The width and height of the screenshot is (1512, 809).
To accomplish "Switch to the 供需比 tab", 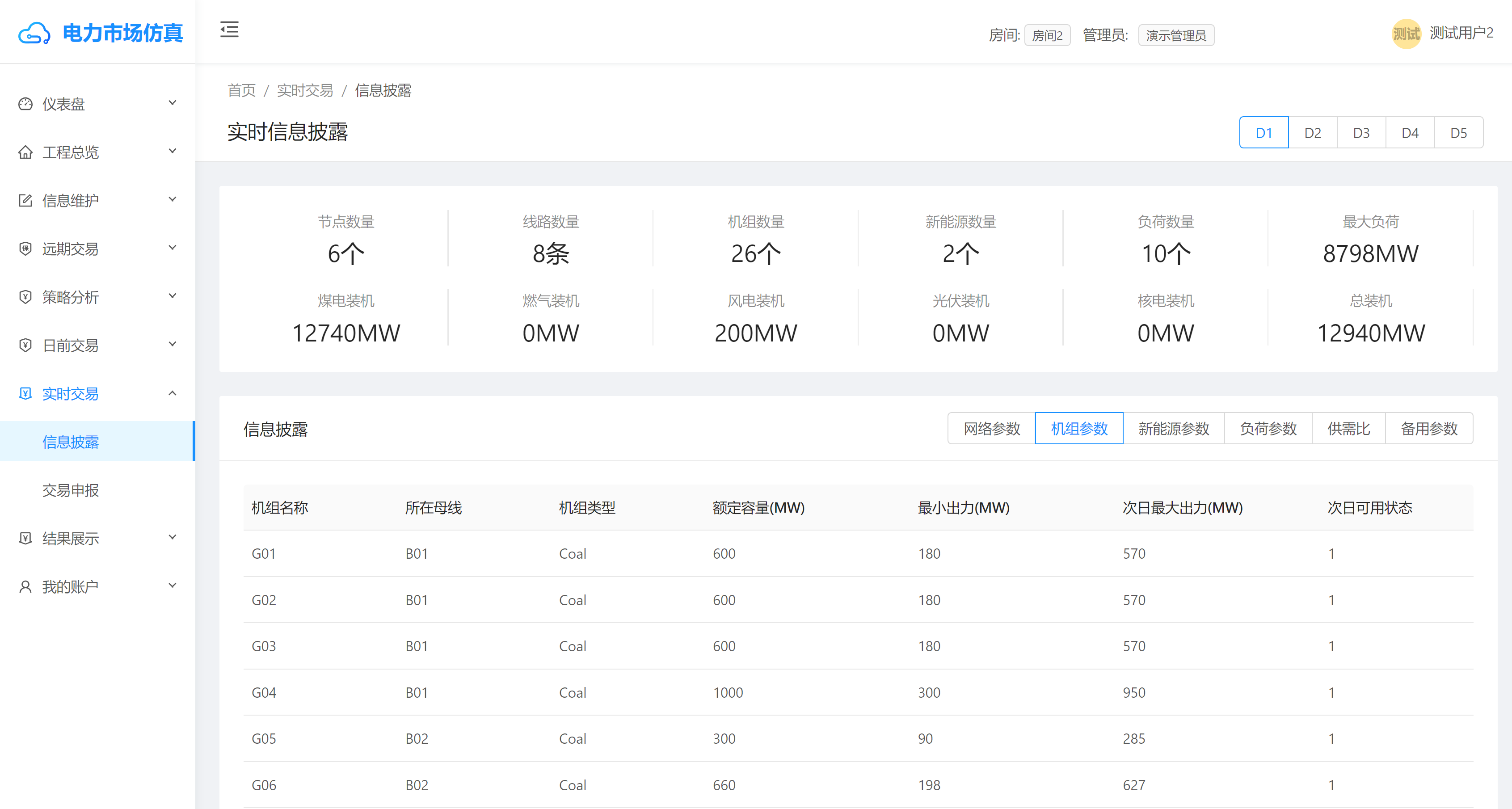I will 1348,429.
